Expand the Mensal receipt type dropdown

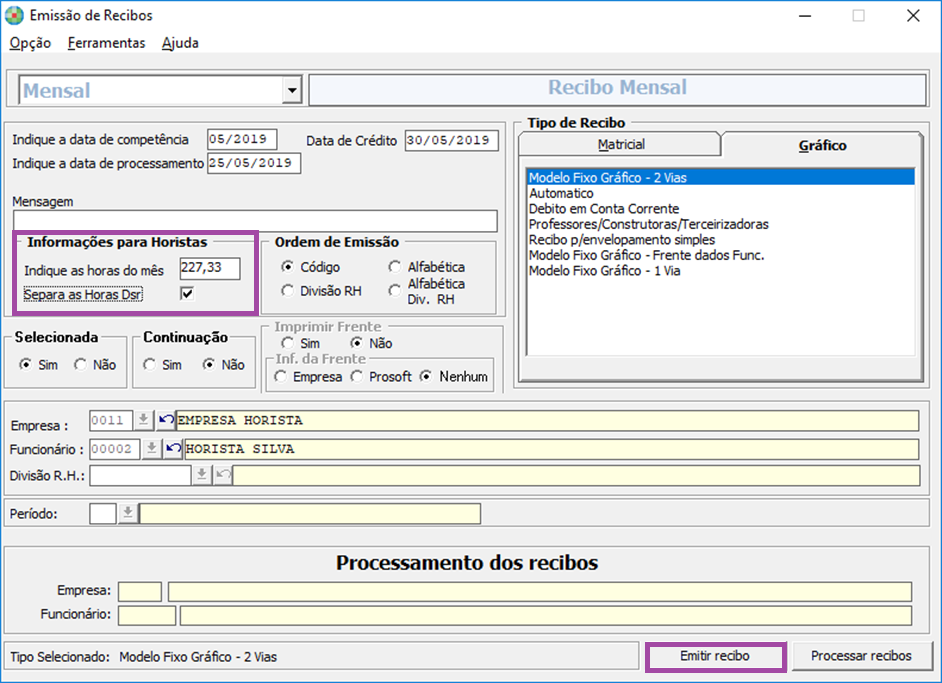(292, 91)
